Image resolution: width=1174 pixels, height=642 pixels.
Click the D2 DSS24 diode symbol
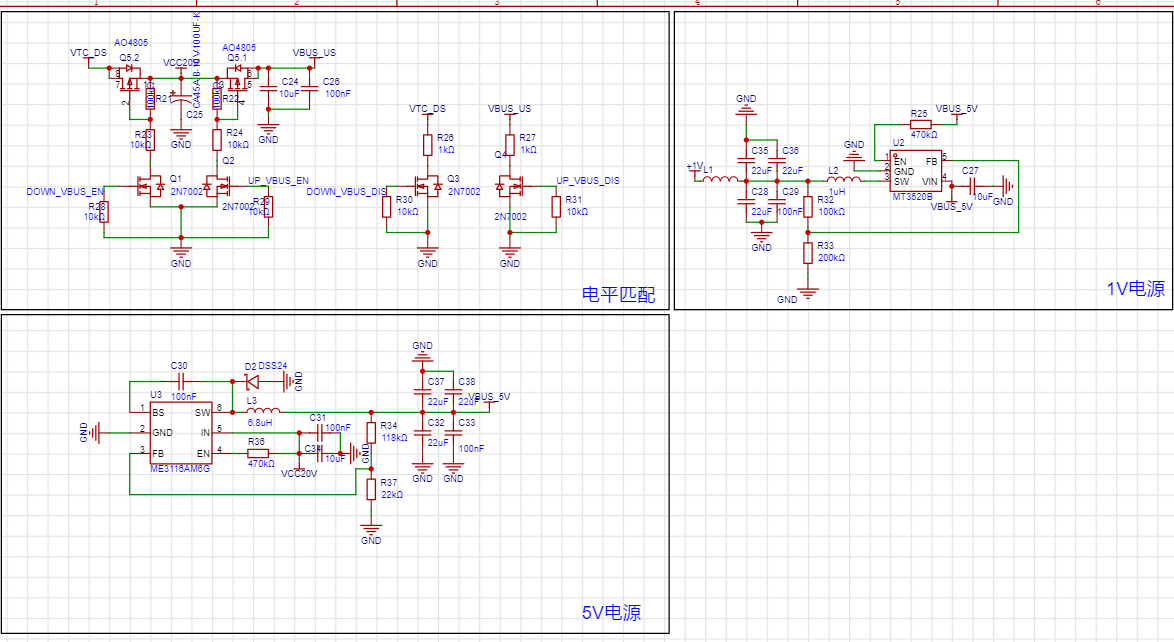click(253, 381)
